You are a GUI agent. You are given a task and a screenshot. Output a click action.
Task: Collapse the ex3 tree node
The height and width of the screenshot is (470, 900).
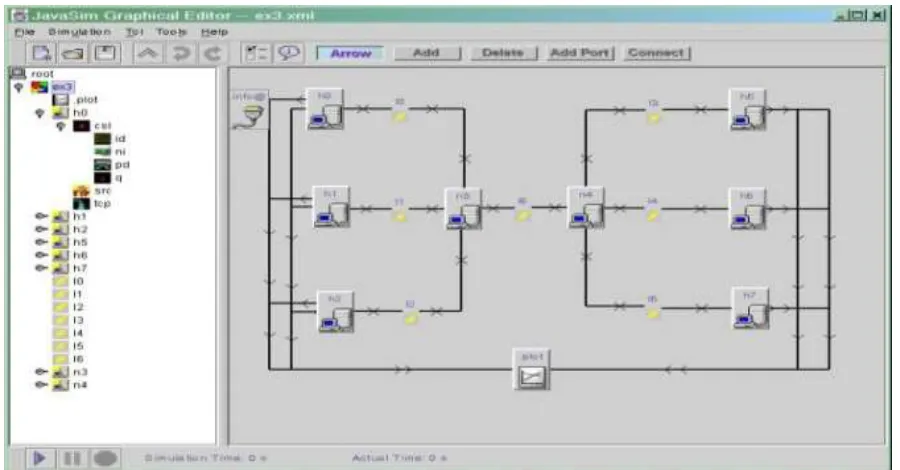pos(18,87)
